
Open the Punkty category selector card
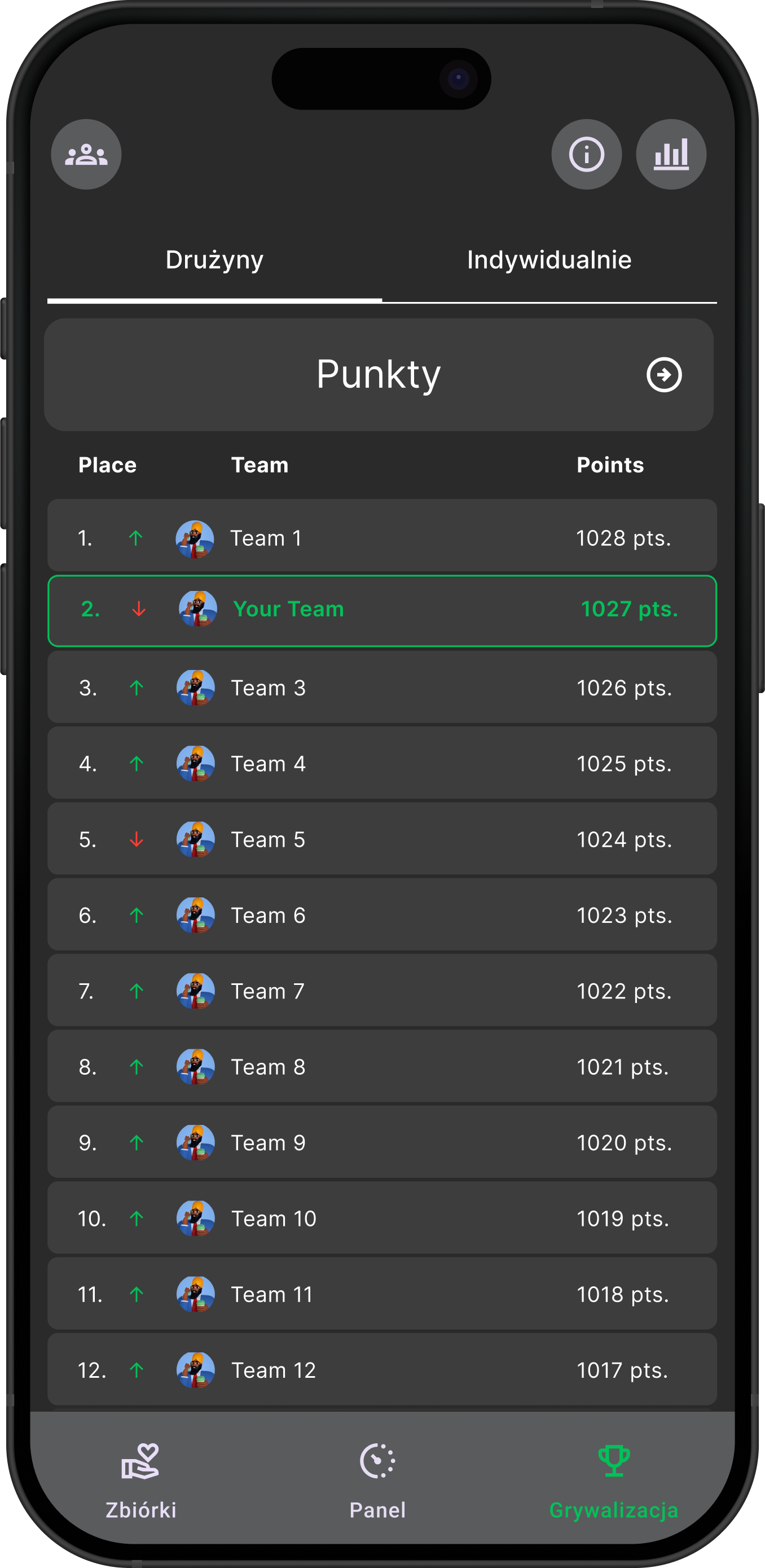tap(379, 374)
